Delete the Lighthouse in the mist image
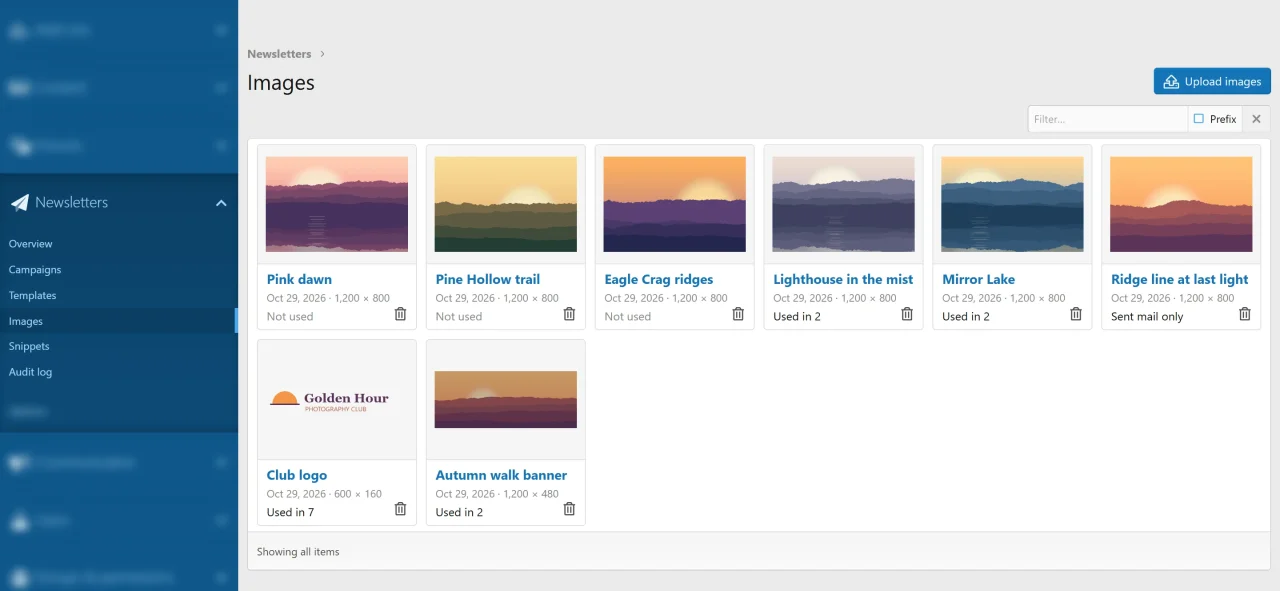 coord(907,314)
